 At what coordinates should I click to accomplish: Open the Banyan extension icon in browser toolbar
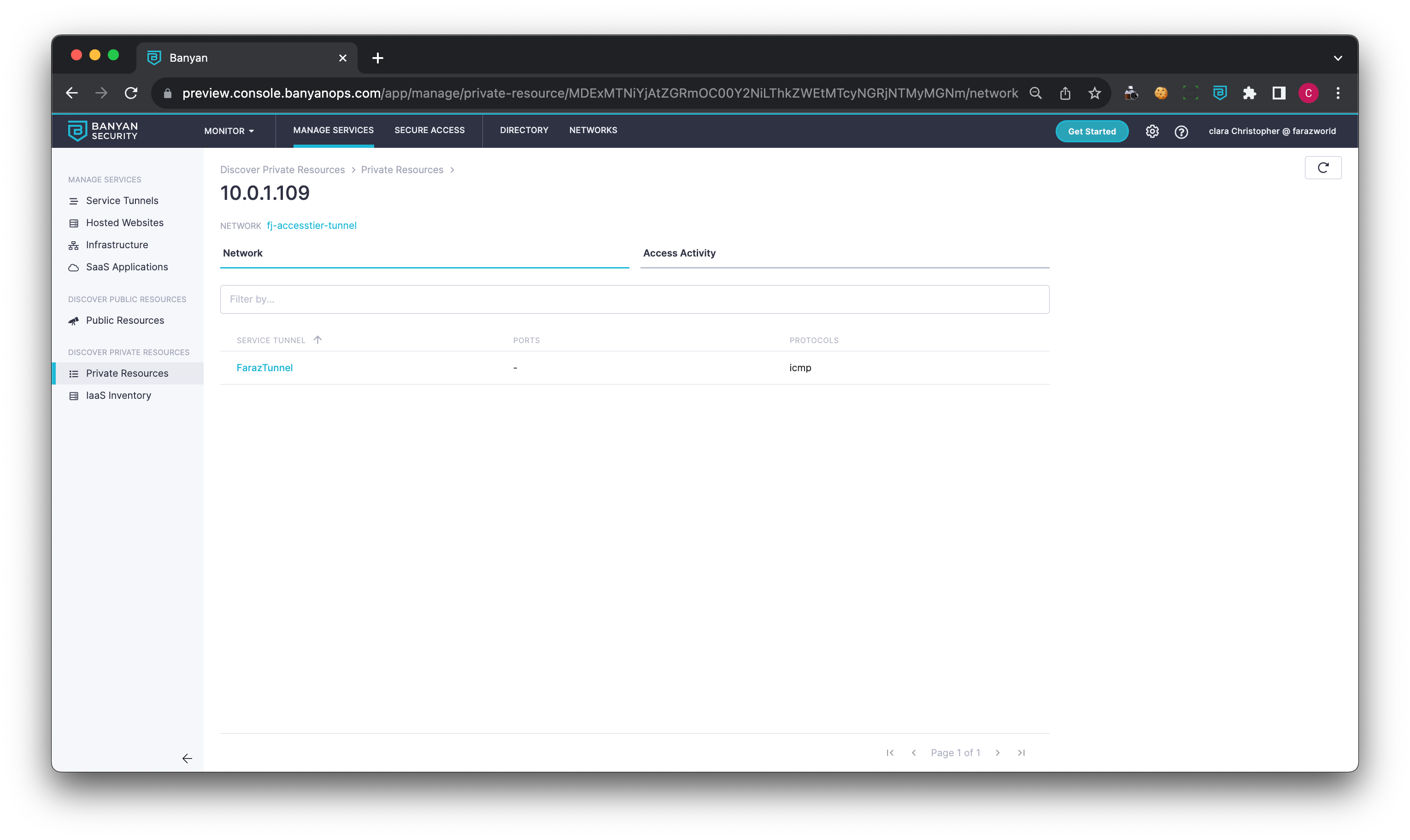pyautogui.click(x=1220, y=93)
